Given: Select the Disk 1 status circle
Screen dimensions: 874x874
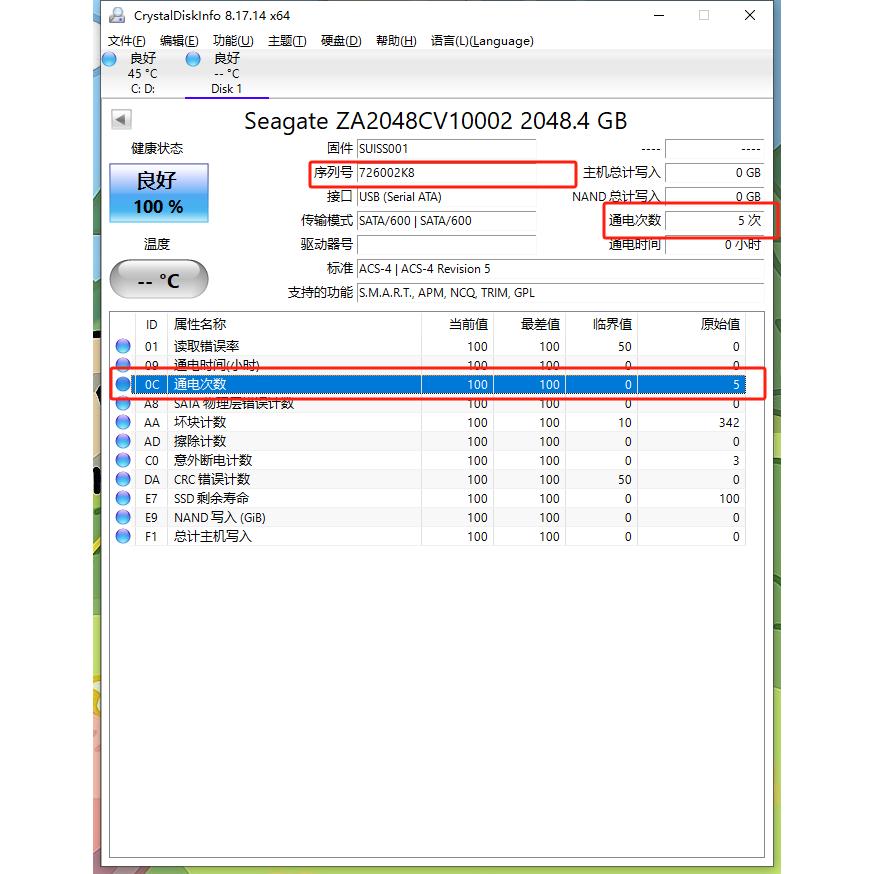Looking at the screenshot, I should coord(193,59).
